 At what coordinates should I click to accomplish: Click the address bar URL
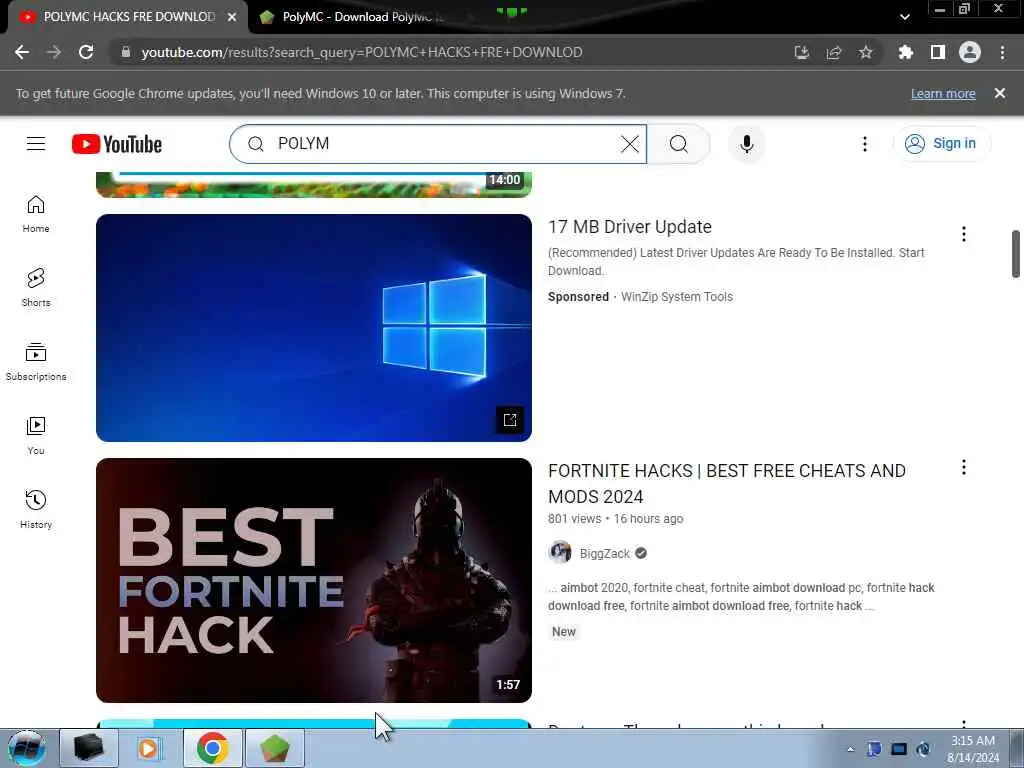pos(361,52)
